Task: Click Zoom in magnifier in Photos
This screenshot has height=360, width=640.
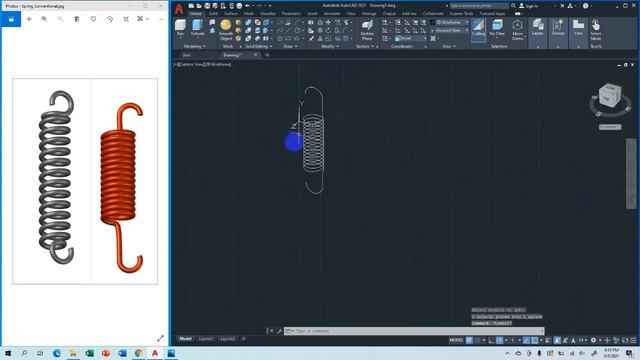Action: (x=44, y=19)
